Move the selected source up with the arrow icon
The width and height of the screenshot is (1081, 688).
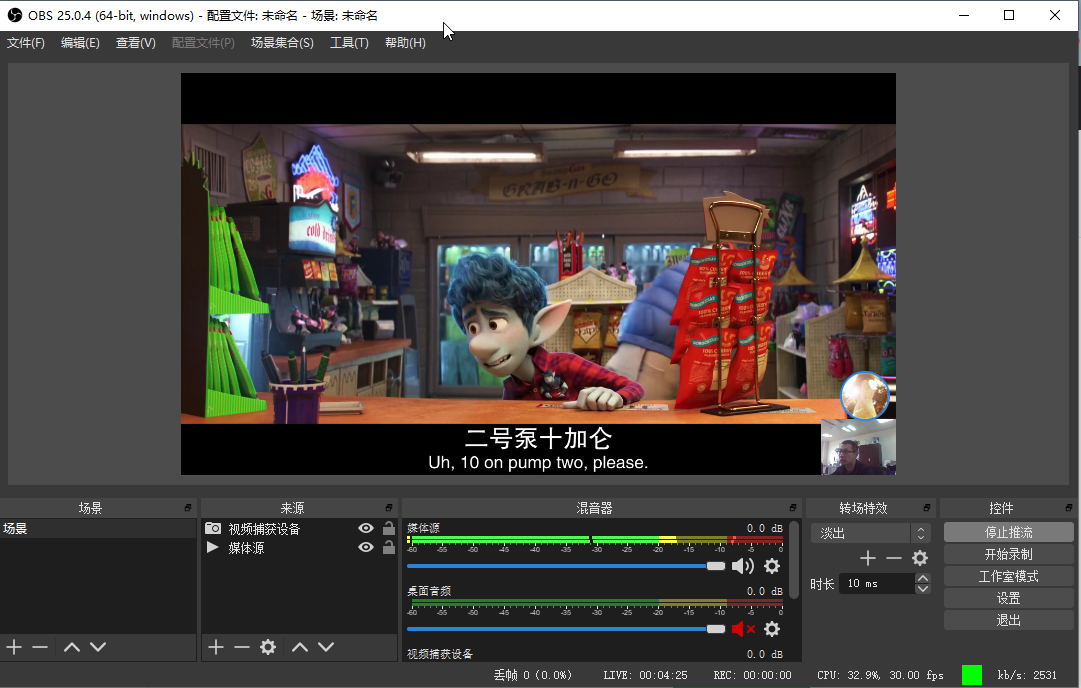pyautogui.click(x=300, y=647)
